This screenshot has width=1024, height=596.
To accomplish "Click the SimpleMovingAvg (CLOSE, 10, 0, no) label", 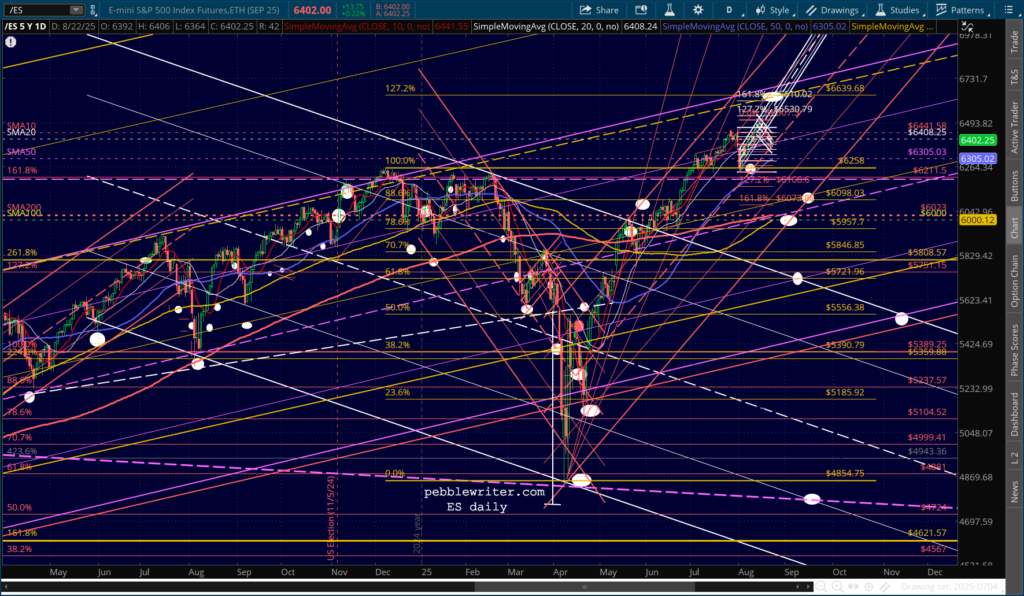I will click(357, 27).
